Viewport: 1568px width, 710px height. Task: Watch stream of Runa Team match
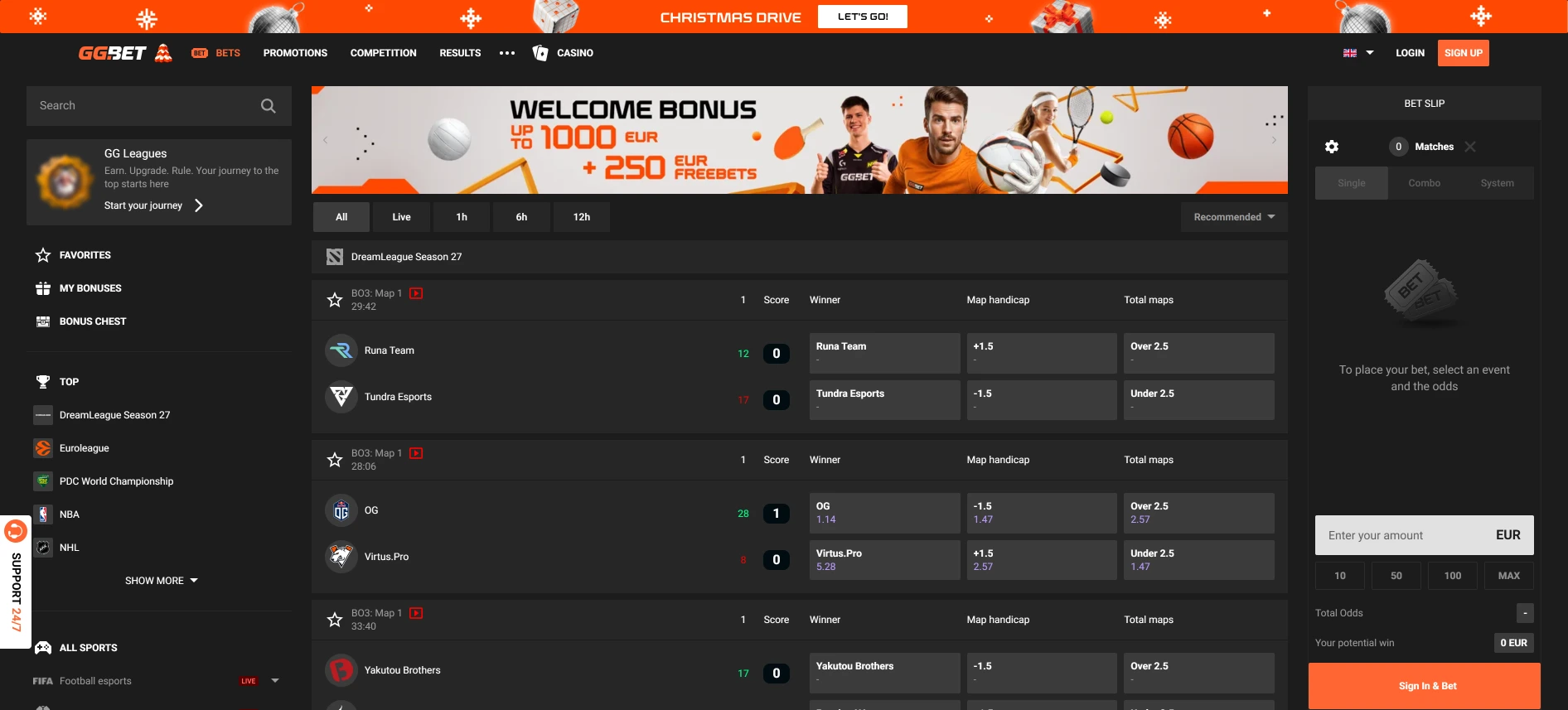(416, 293)
